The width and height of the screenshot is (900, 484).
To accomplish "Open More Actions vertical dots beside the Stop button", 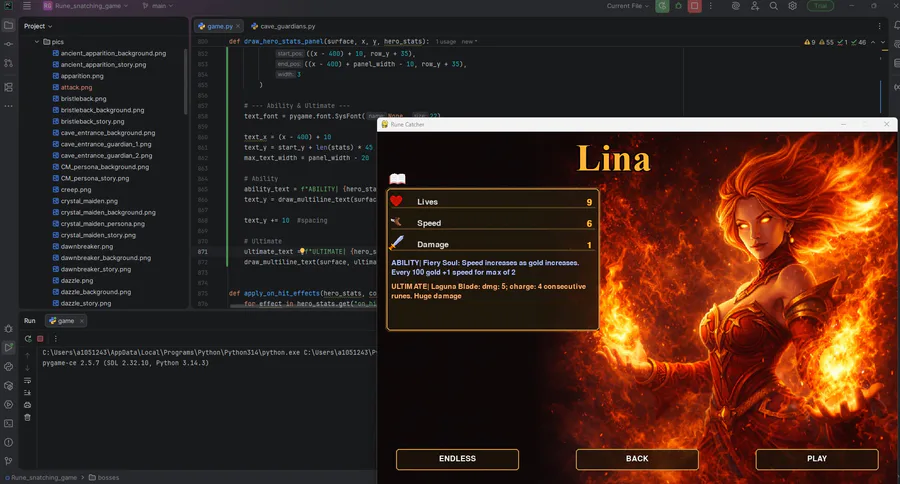I will [711, 6].
